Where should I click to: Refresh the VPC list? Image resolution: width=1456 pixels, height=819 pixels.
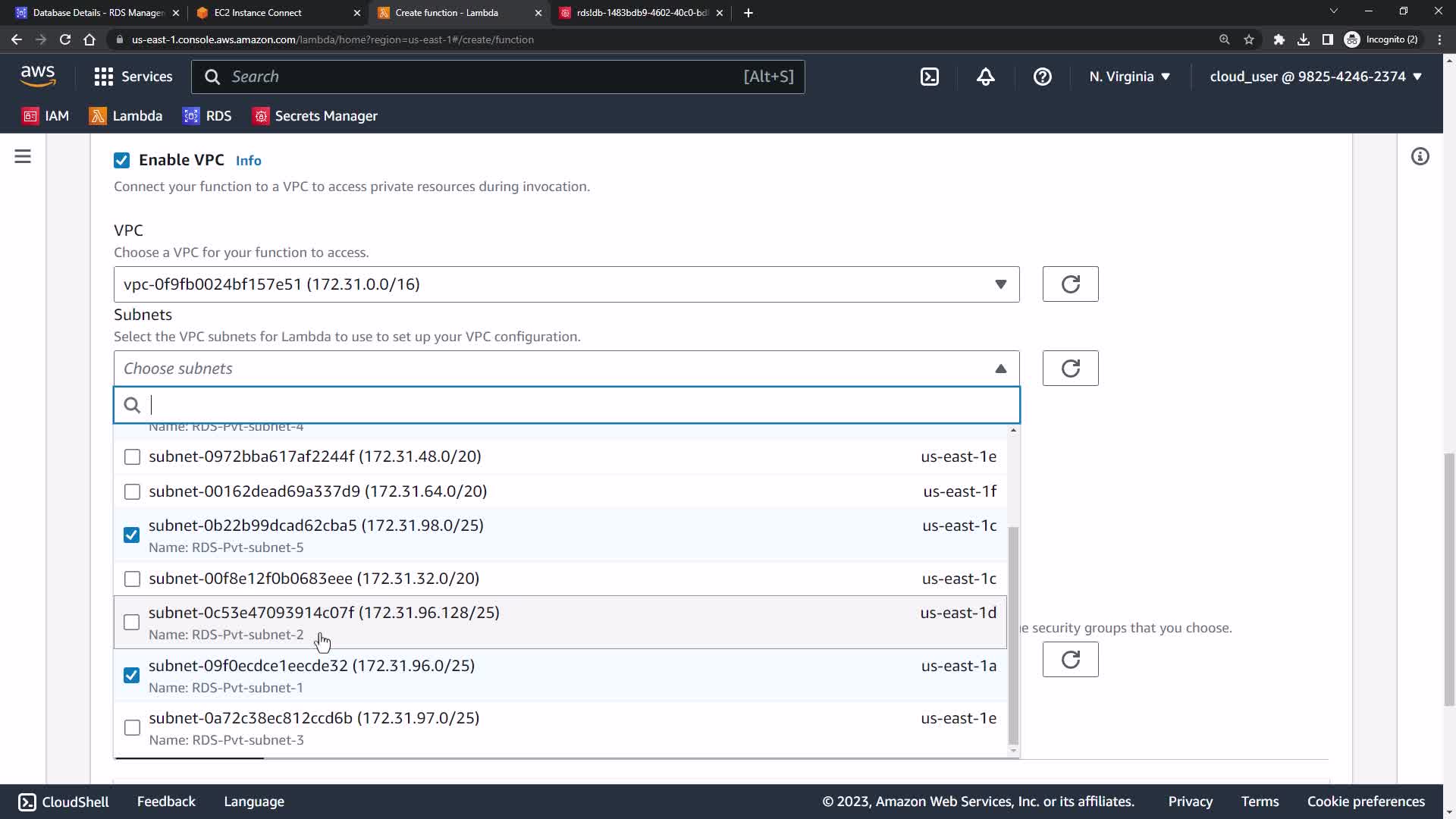point(1070,284)
